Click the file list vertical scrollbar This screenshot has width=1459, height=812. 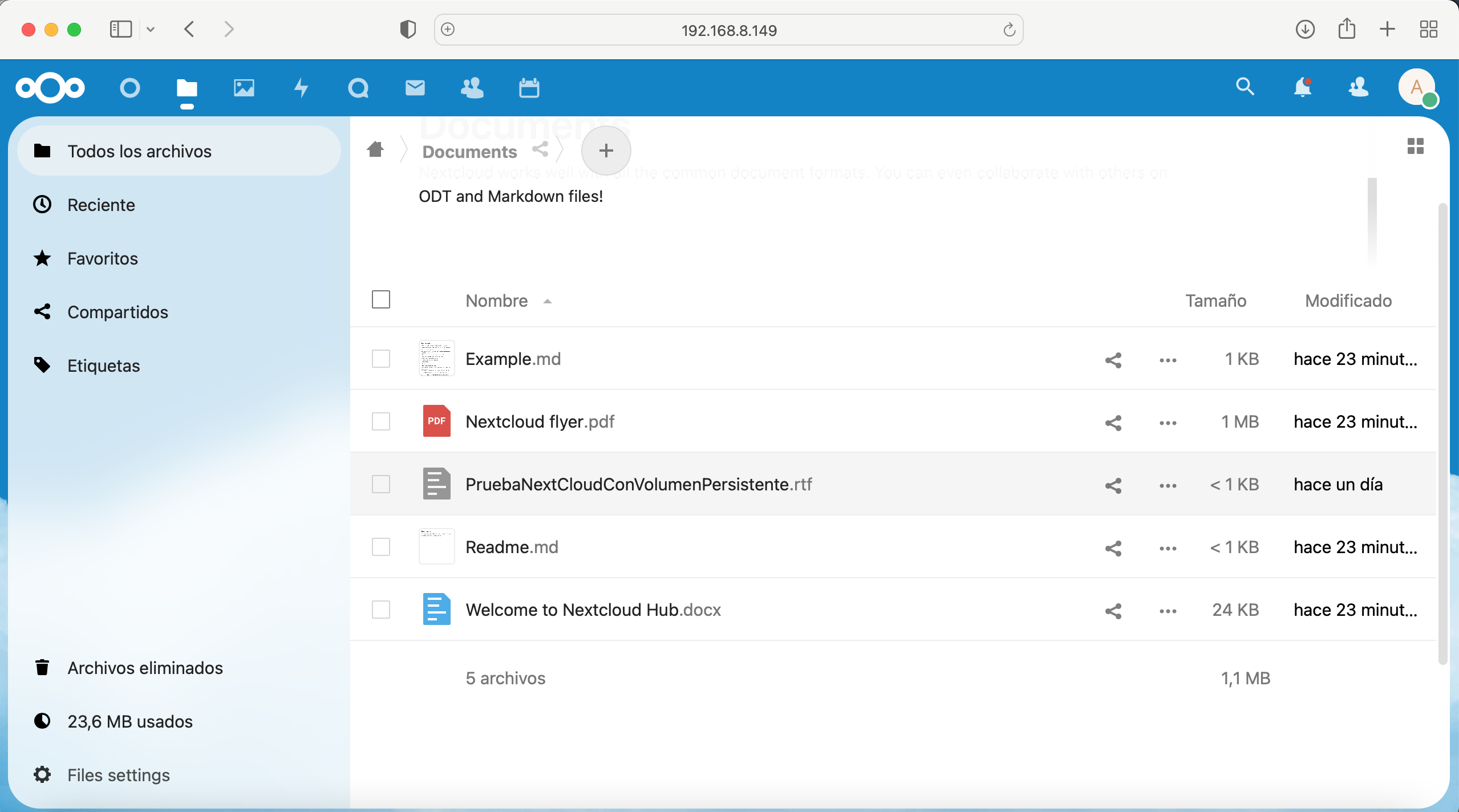click(1443, 433)
